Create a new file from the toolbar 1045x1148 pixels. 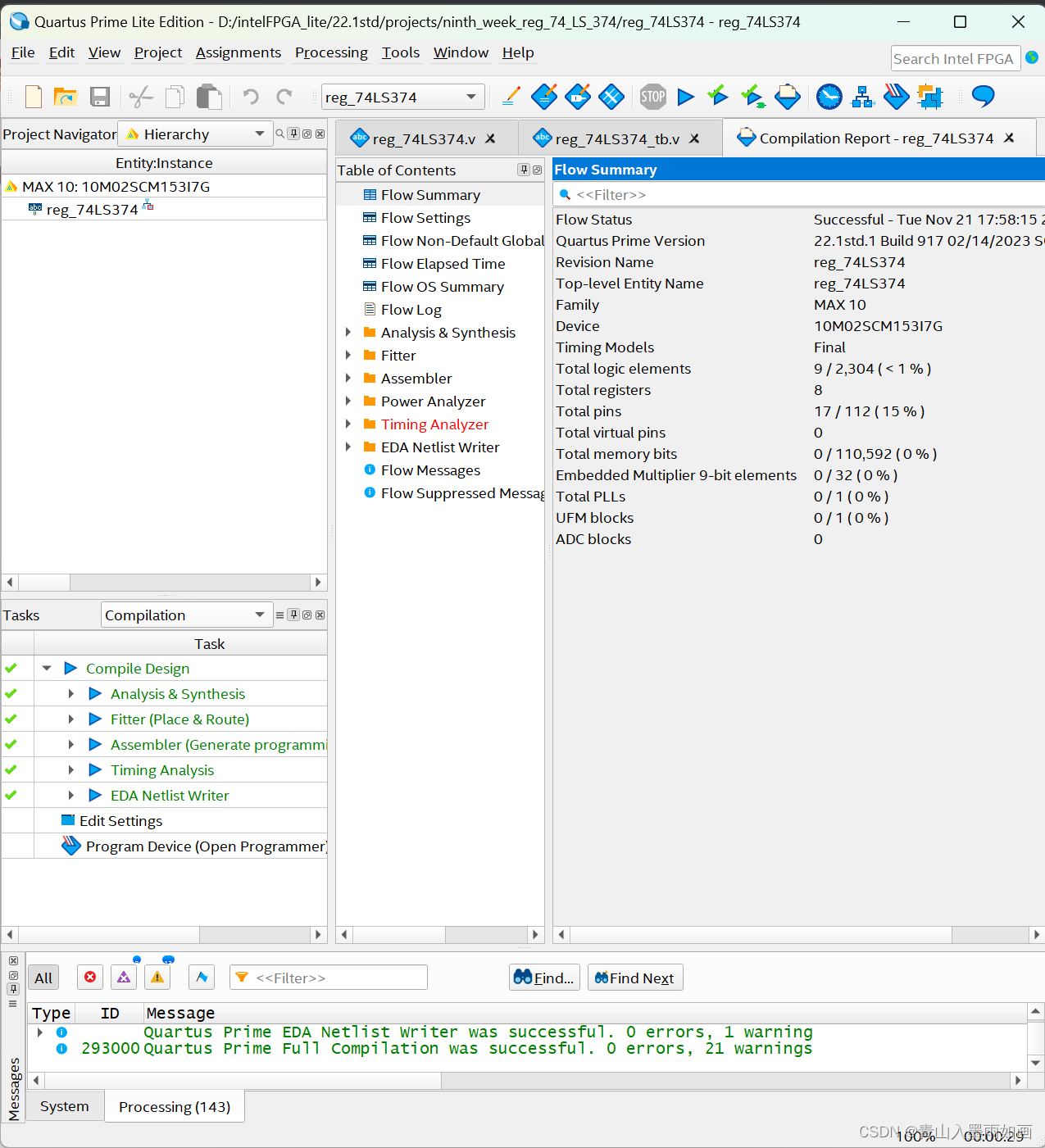click(34, 97)
